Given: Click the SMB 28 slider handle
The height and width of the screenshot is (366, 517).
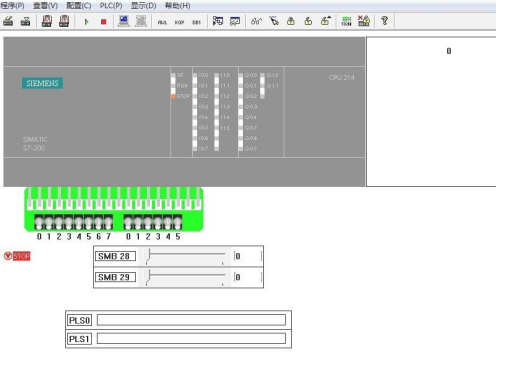Looking at the screenshot, I should 149,256.
